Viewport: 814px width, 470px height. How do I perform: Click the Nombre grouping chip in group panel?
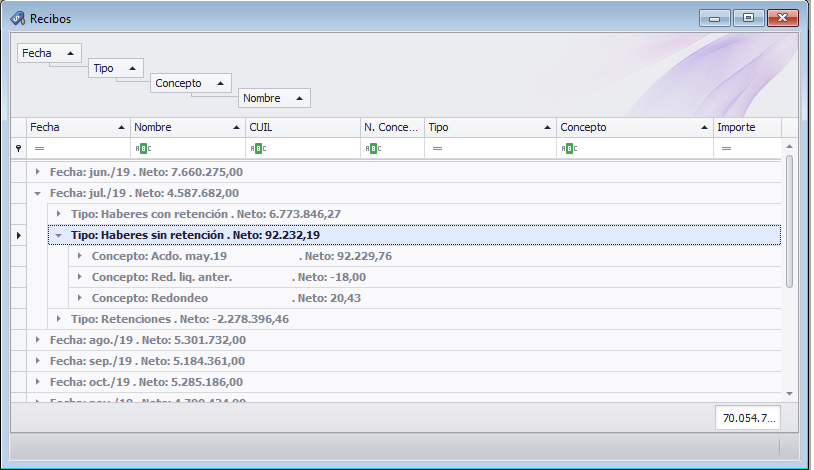274,98
